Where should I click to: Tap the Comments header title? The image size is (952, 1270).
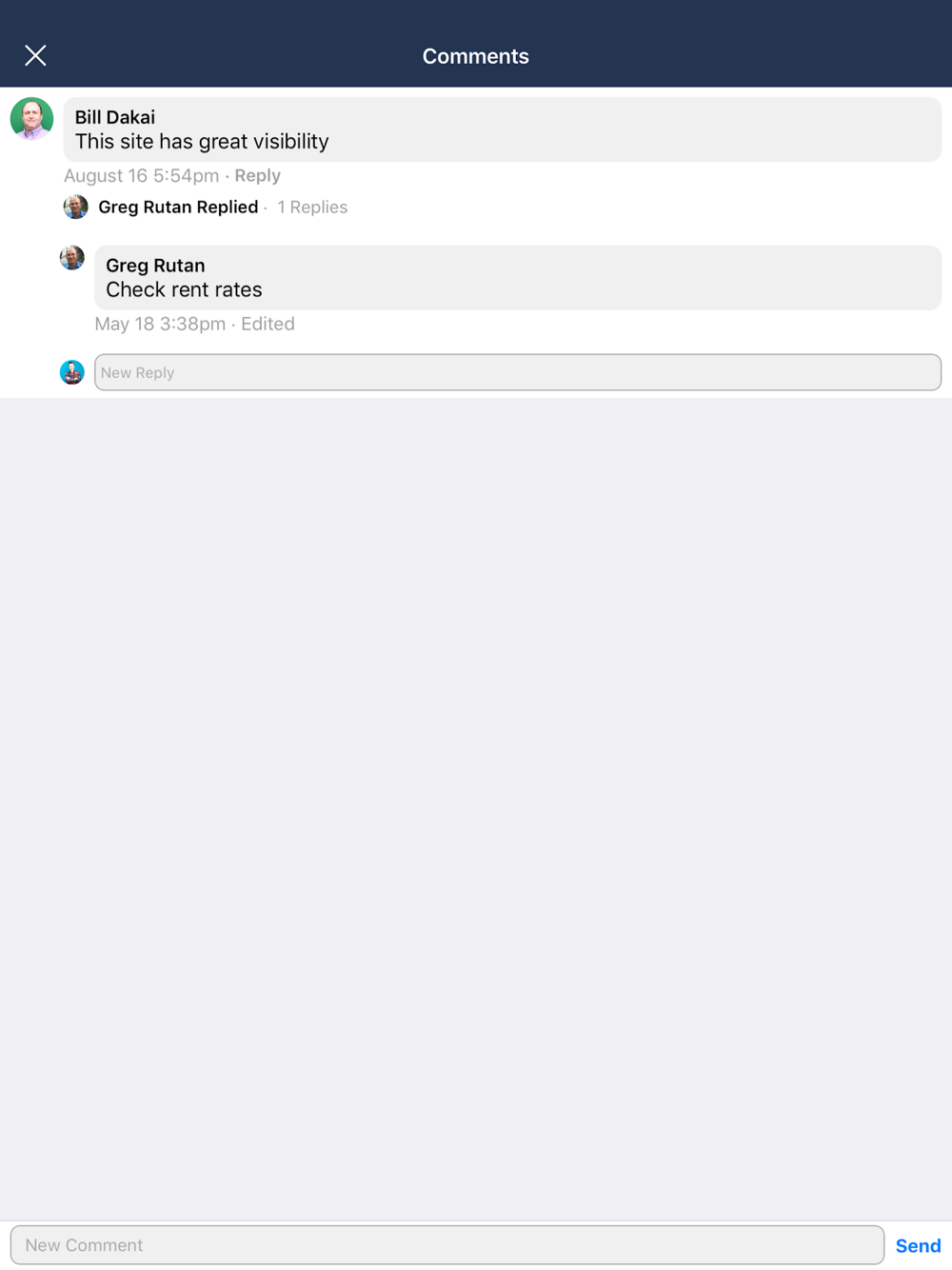point(476,56)
